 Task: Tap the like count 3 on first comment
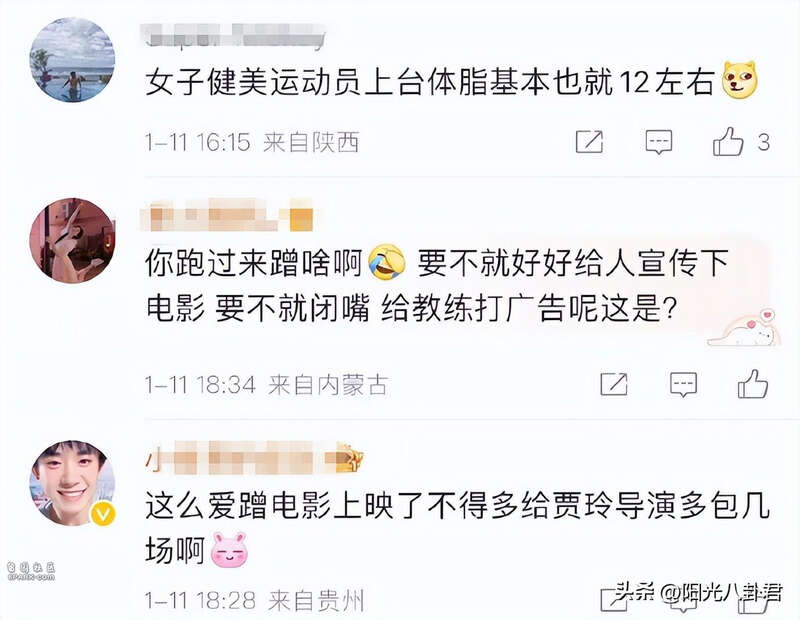coord(763,142)
